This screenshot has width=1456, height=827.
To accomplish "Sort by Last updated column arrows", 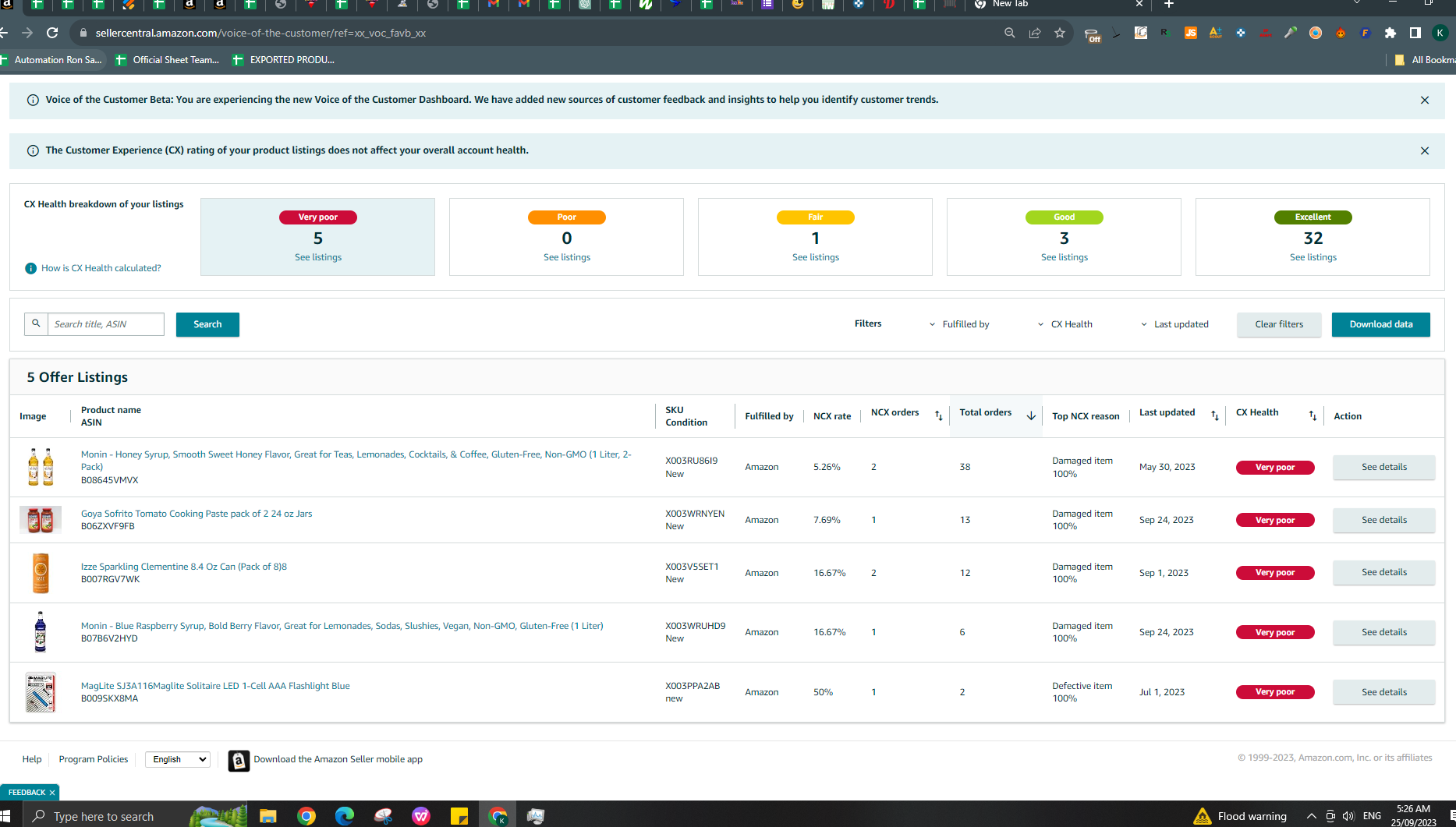I will coord(1215,416).
